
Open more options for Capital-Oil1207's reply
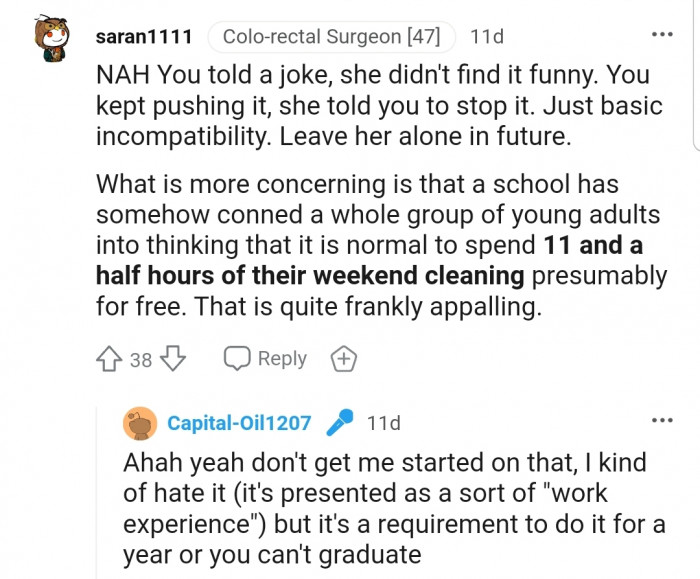click(662, 420)
